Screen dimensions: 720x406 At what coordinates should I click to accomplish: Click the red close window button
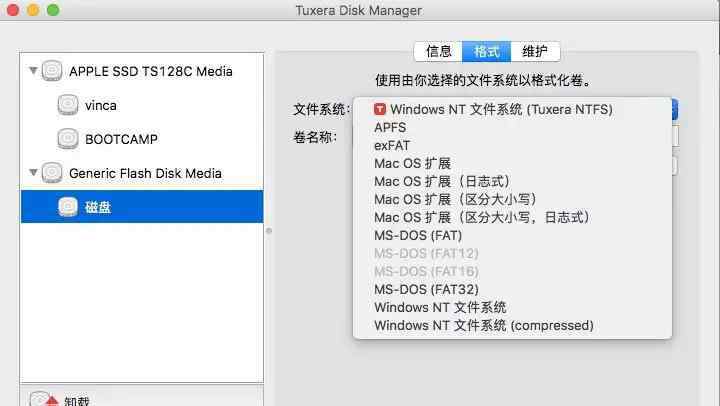(x=12, y=10)
